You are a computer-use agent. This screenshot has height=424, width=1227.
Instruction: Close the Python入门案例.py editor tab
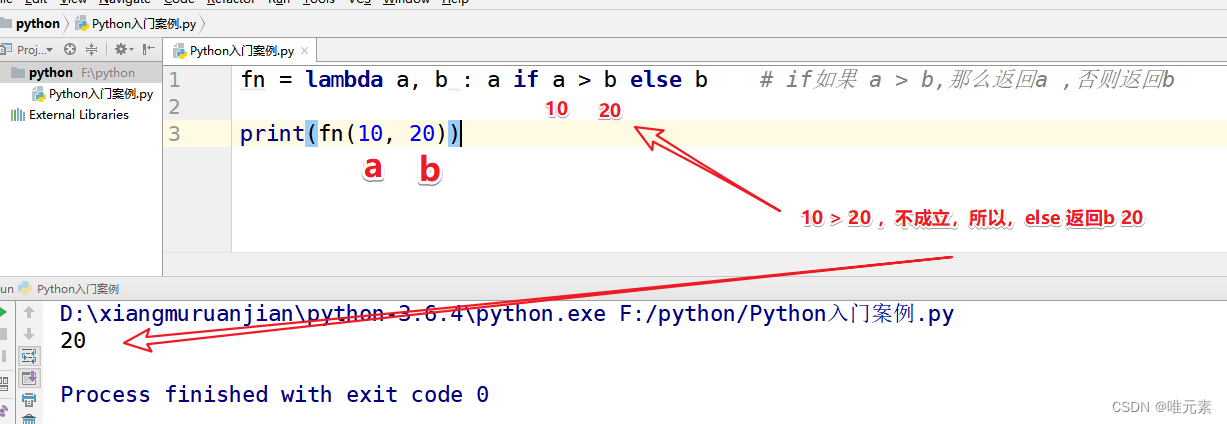click(302, 51)
